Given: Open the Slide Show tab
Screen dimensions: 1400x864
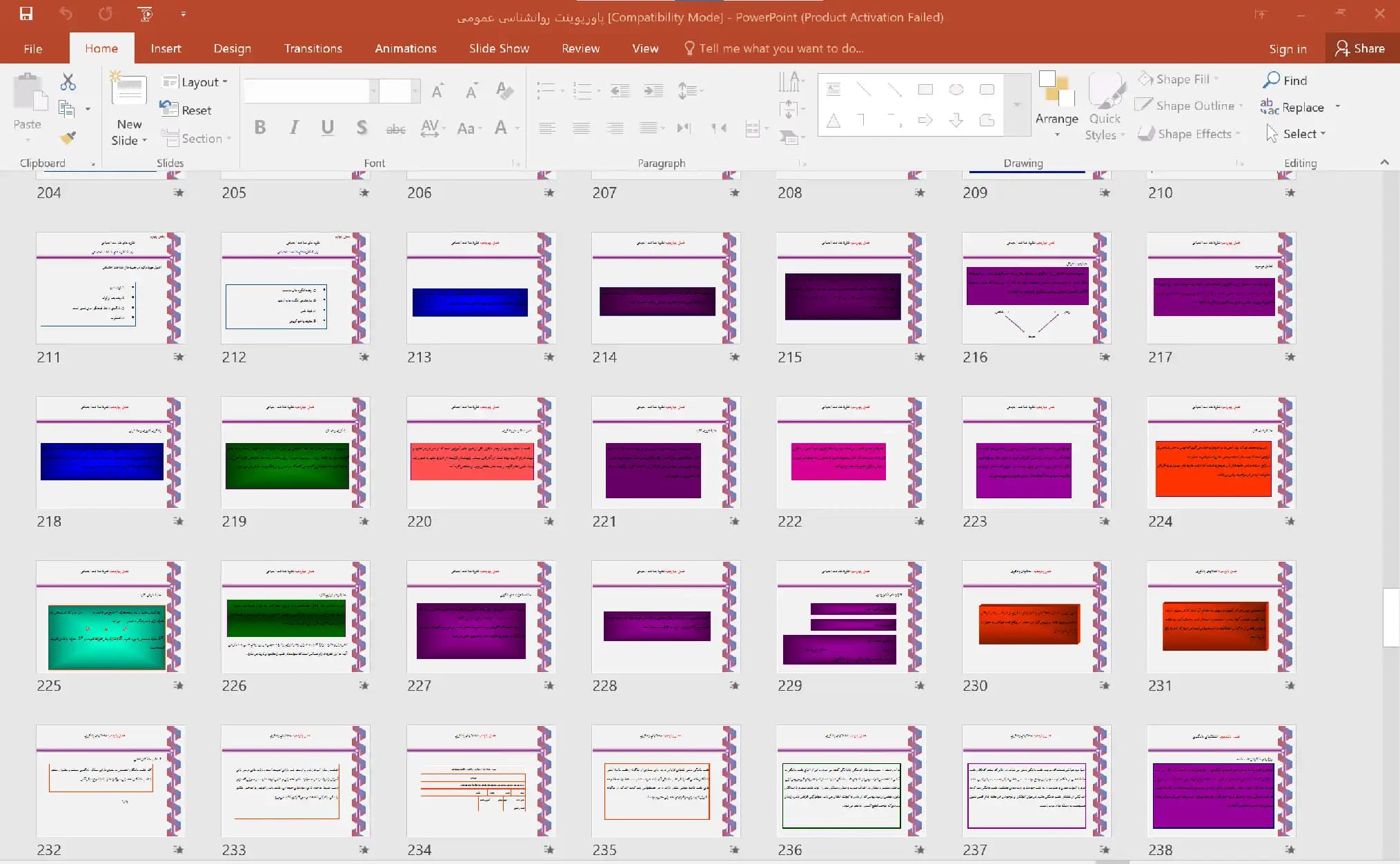Looking at the screenshot, I should tap(499, 48).
